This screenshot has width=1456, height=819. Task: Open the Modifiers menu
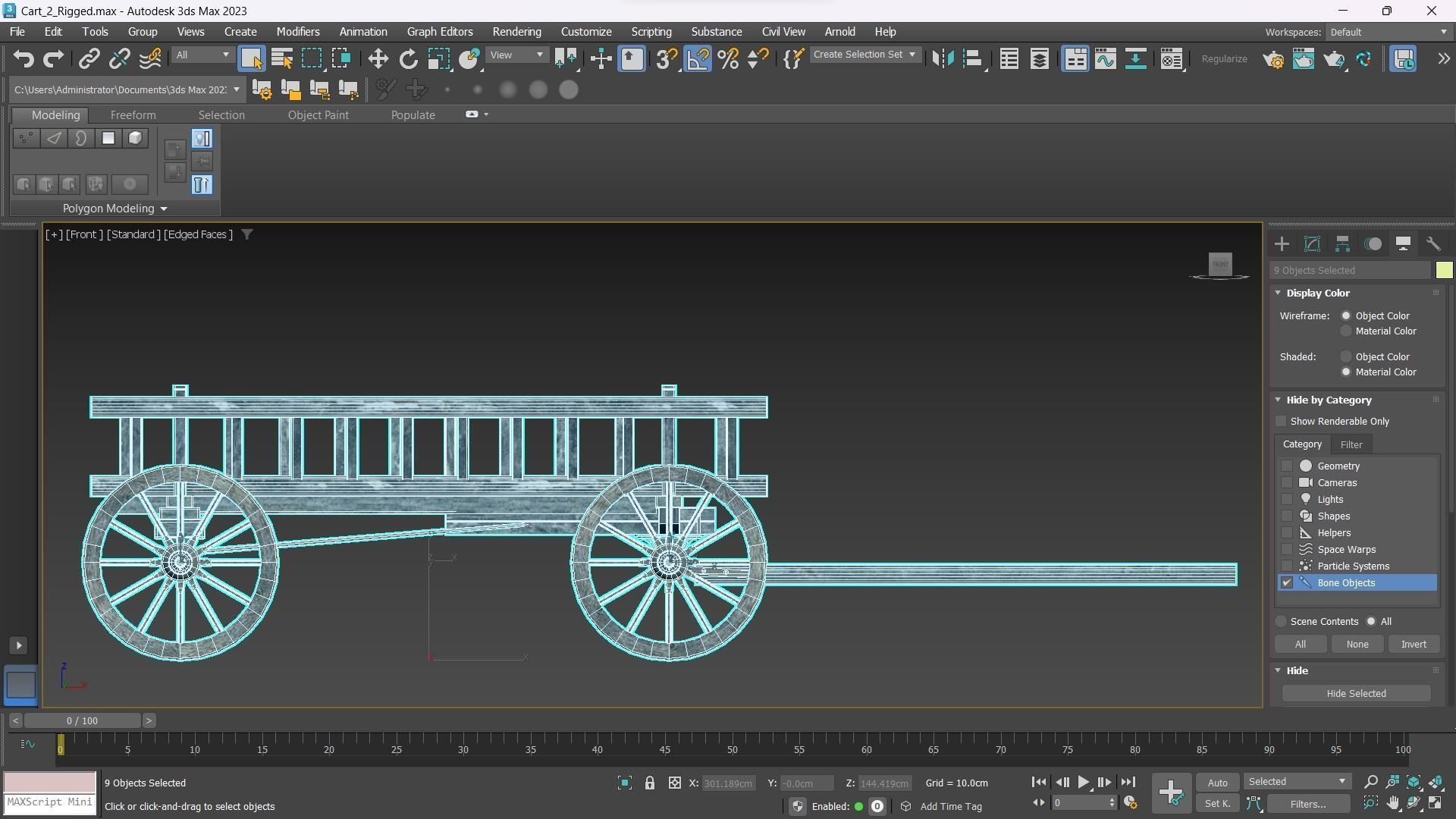tap(297, 32)
